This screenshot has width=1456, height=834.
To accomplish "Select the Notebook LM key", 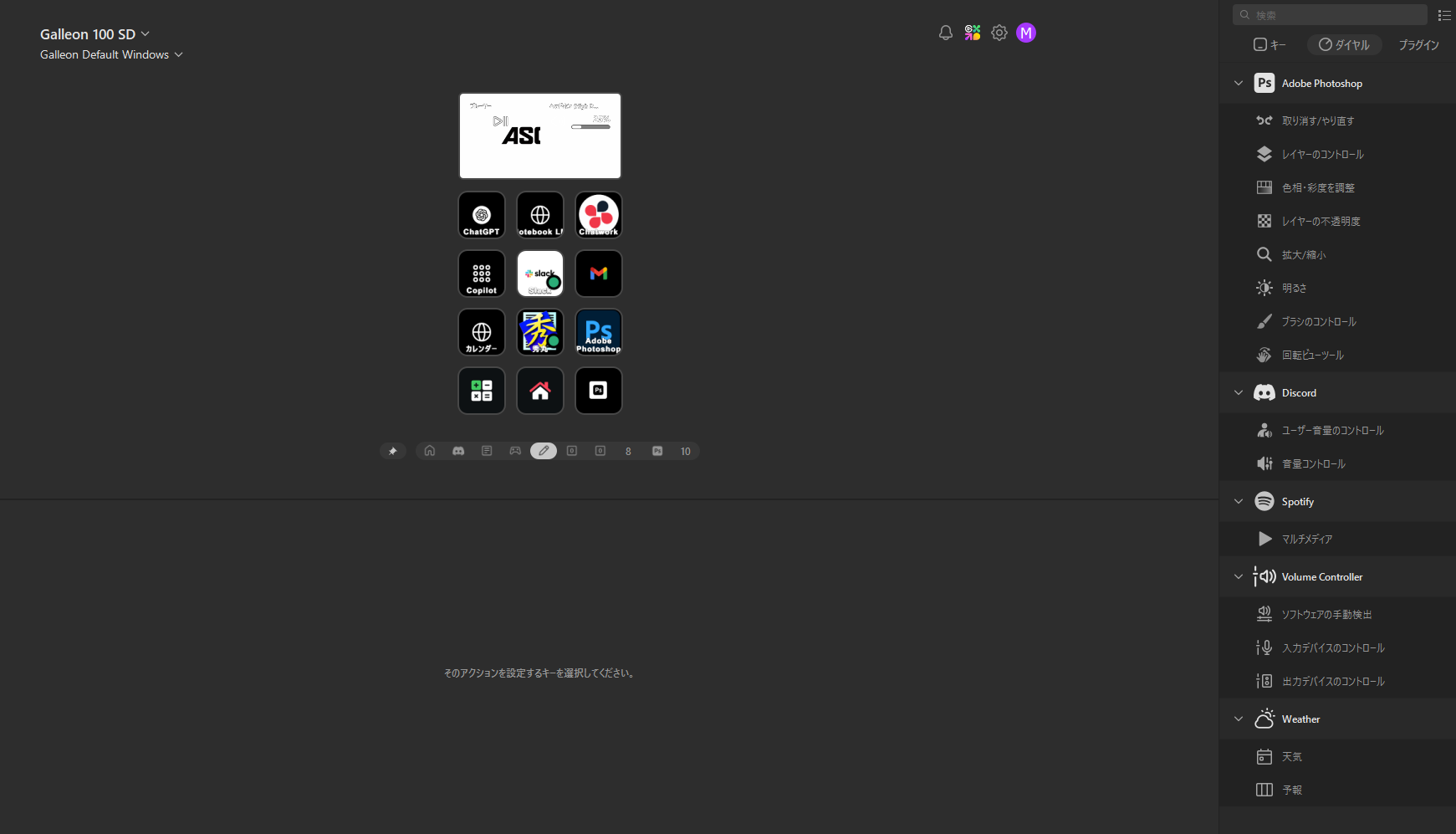I will click(540, 215).
